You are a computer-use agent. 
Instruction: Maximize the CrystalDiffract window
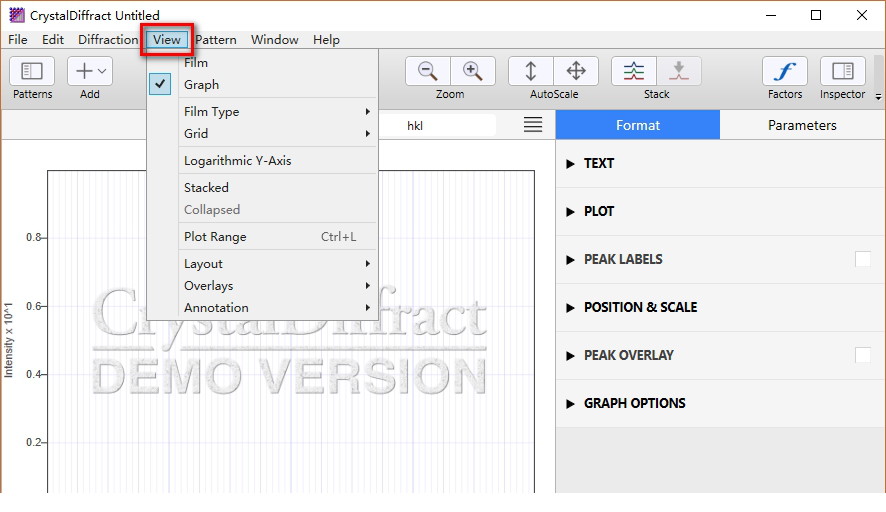pos(816,15)
